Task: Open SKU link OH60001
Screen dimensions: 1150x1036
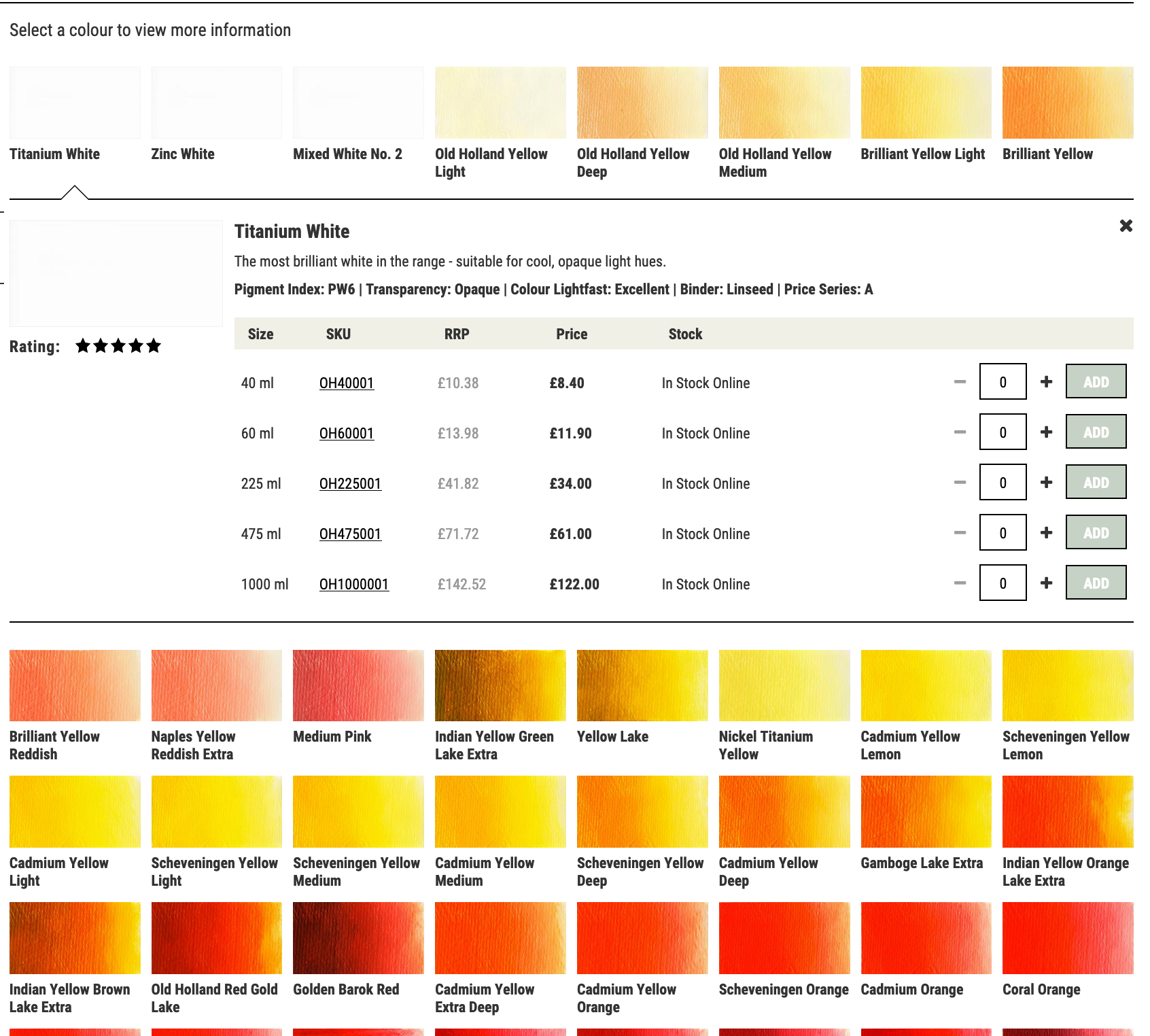Action: (347, 434)
